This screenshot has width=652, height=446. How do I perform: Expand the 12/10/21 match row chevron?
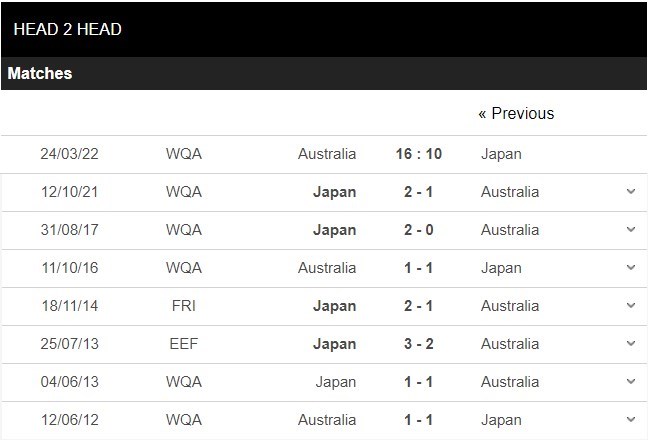(631, 192)
